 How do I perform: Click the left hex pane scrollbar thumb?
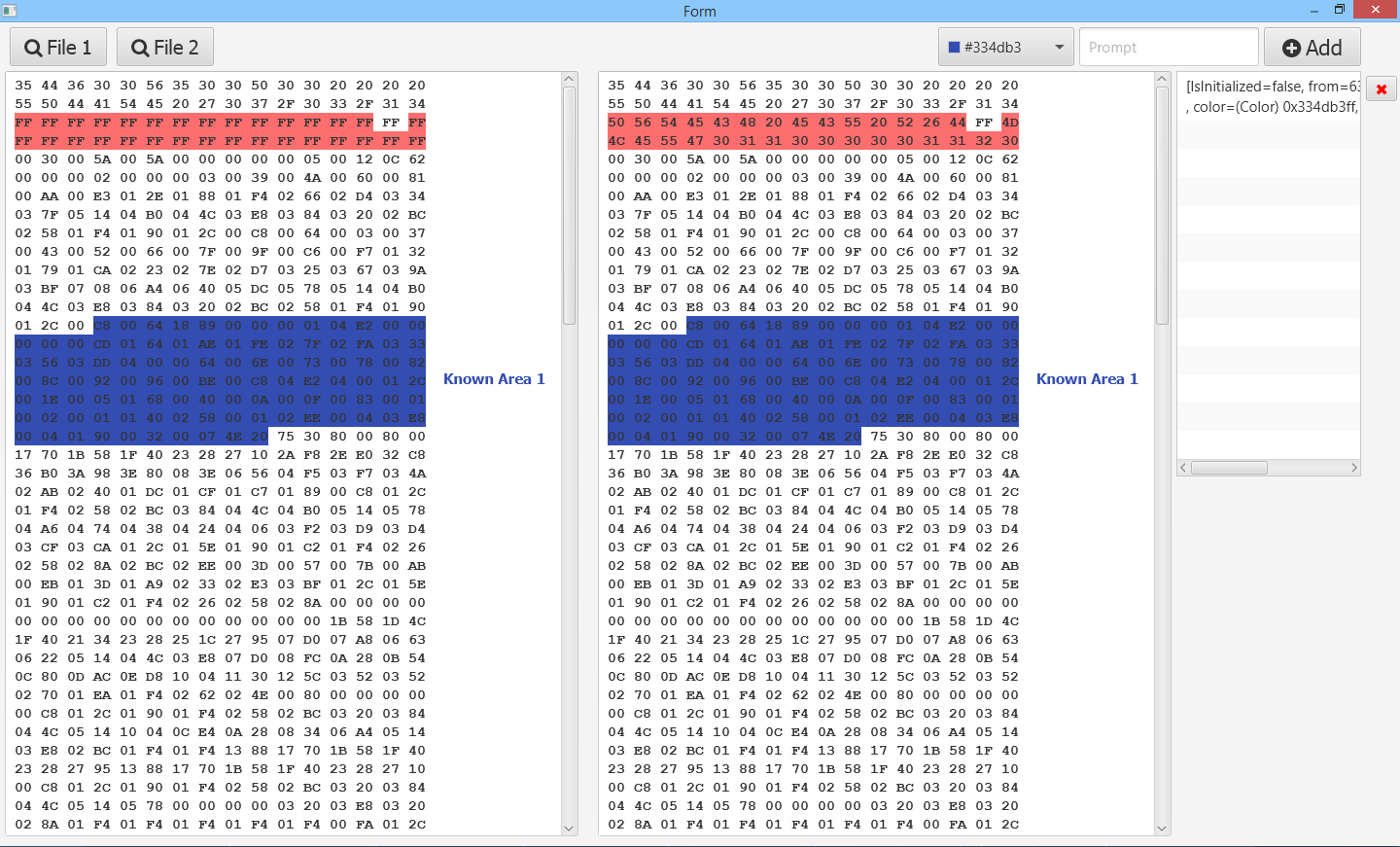[x=569, y=206]
